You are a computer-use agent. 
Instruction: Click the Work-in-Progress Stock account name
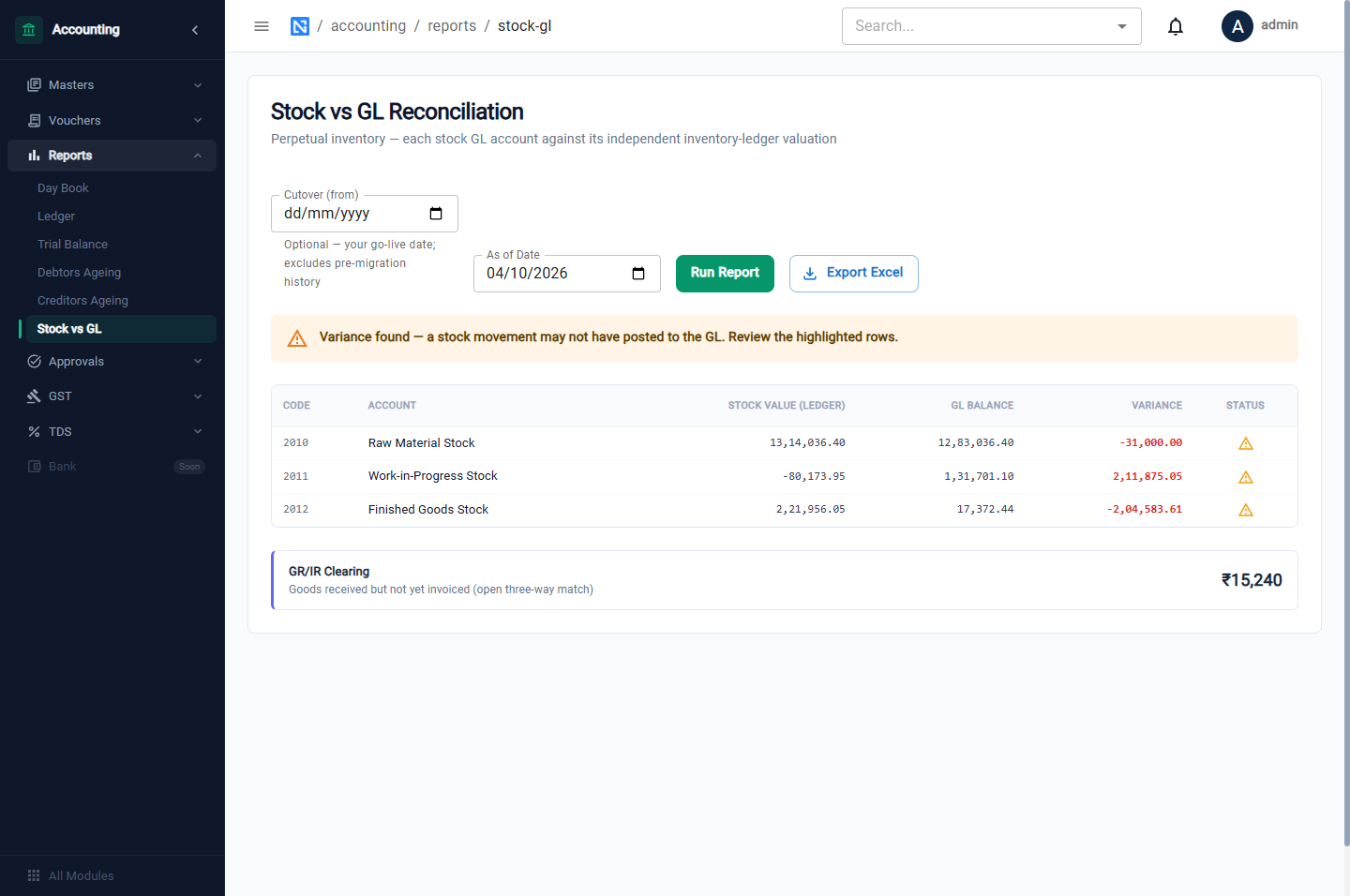432,476
